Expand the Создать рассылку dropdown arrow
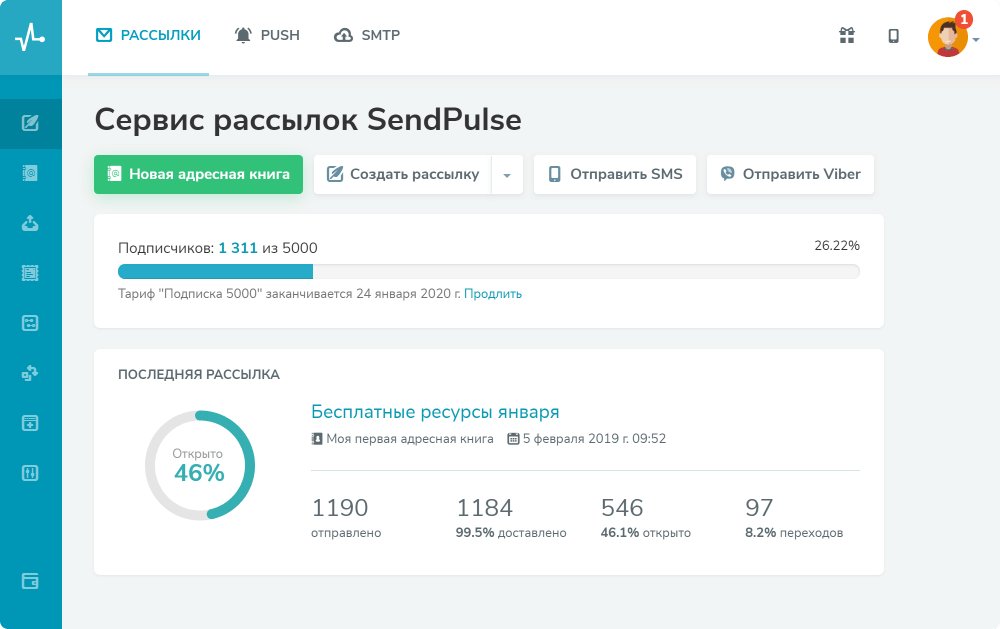Screen dimensions: 1000x629 [x=507, y=175]
